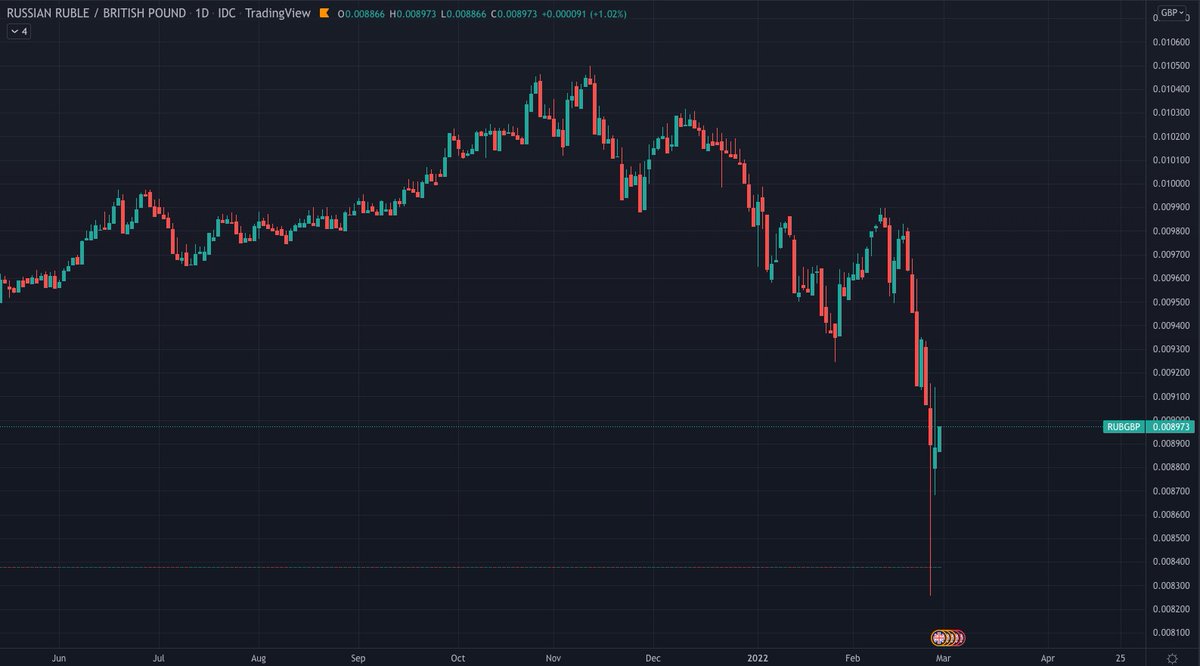Click the open value O0.008866

click(x=362, y=14)
